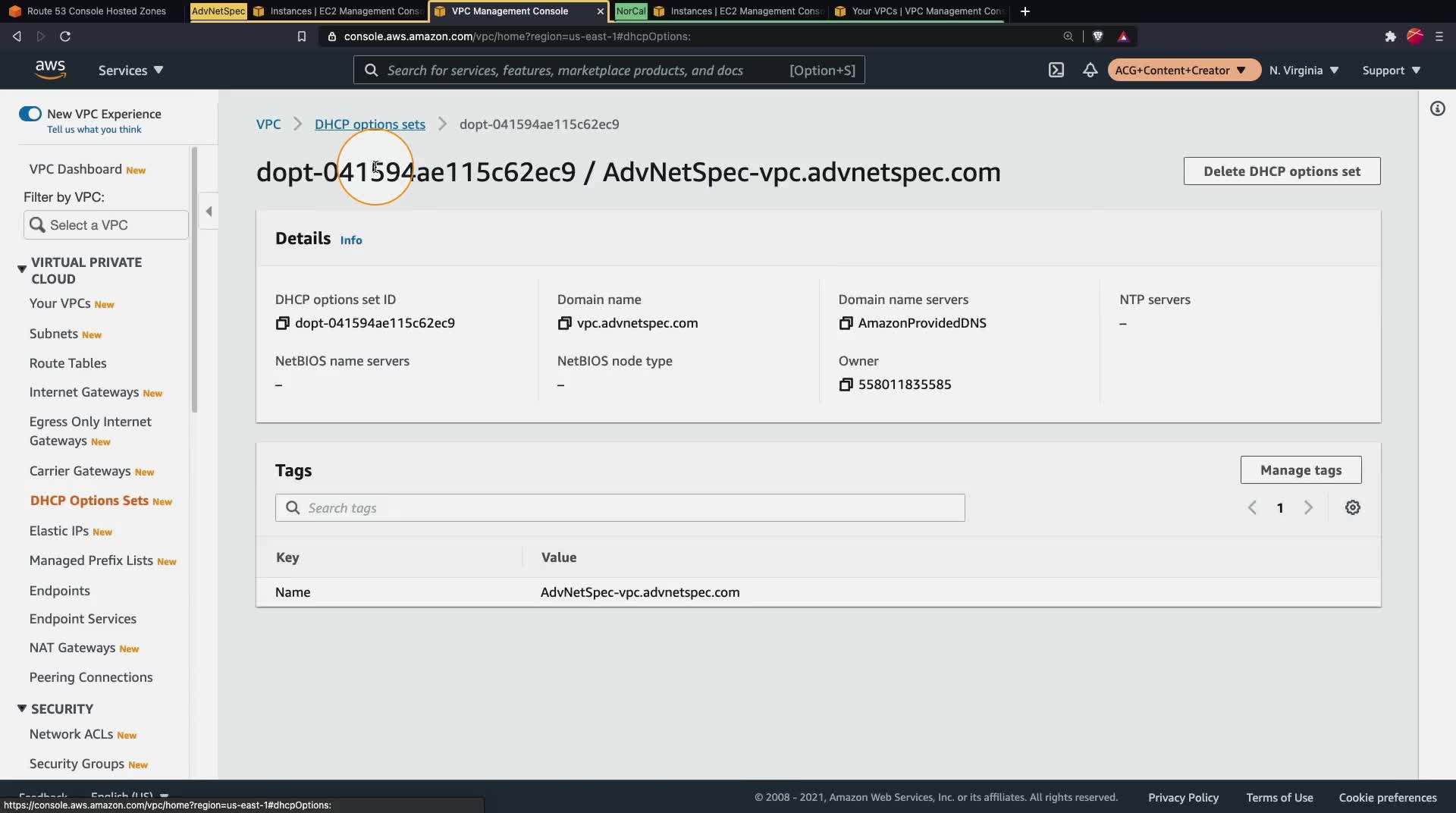Open the info panel icon
The width and height of the screenshot is (1456, 813).
(1437, 109)
